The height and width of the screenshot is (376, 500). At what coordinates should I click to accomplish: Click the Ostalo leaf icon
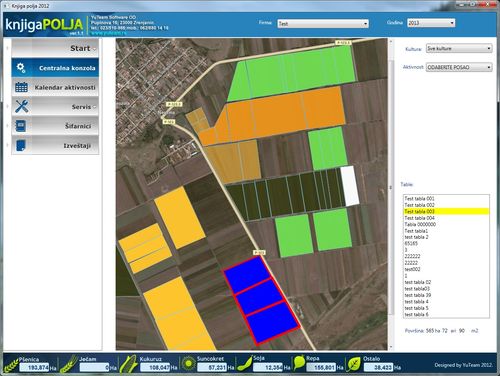(354, 364)
